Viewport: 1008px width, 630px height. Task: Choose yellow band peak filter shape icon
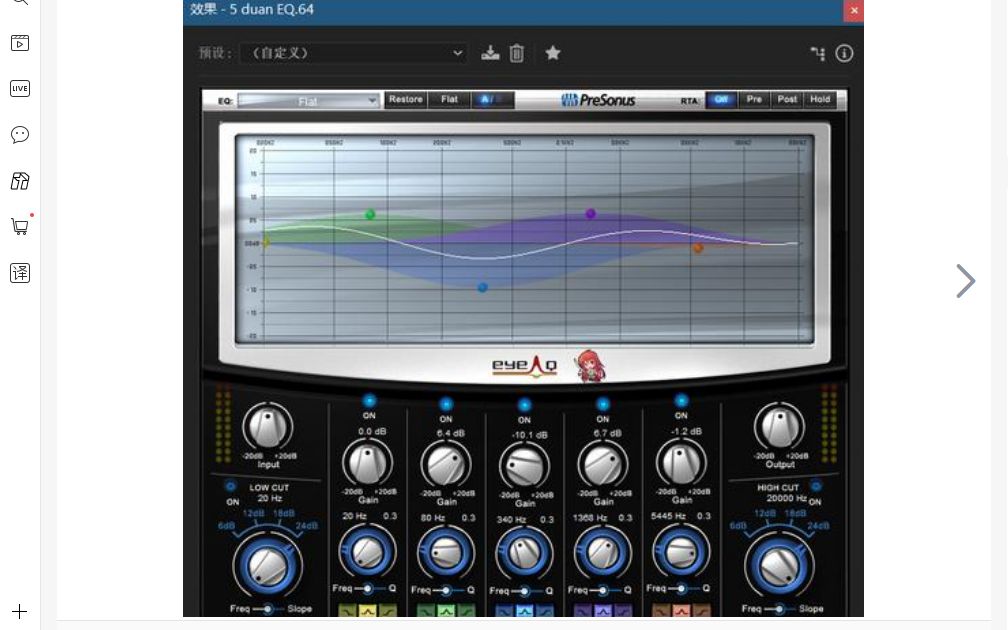coord(367,611)
